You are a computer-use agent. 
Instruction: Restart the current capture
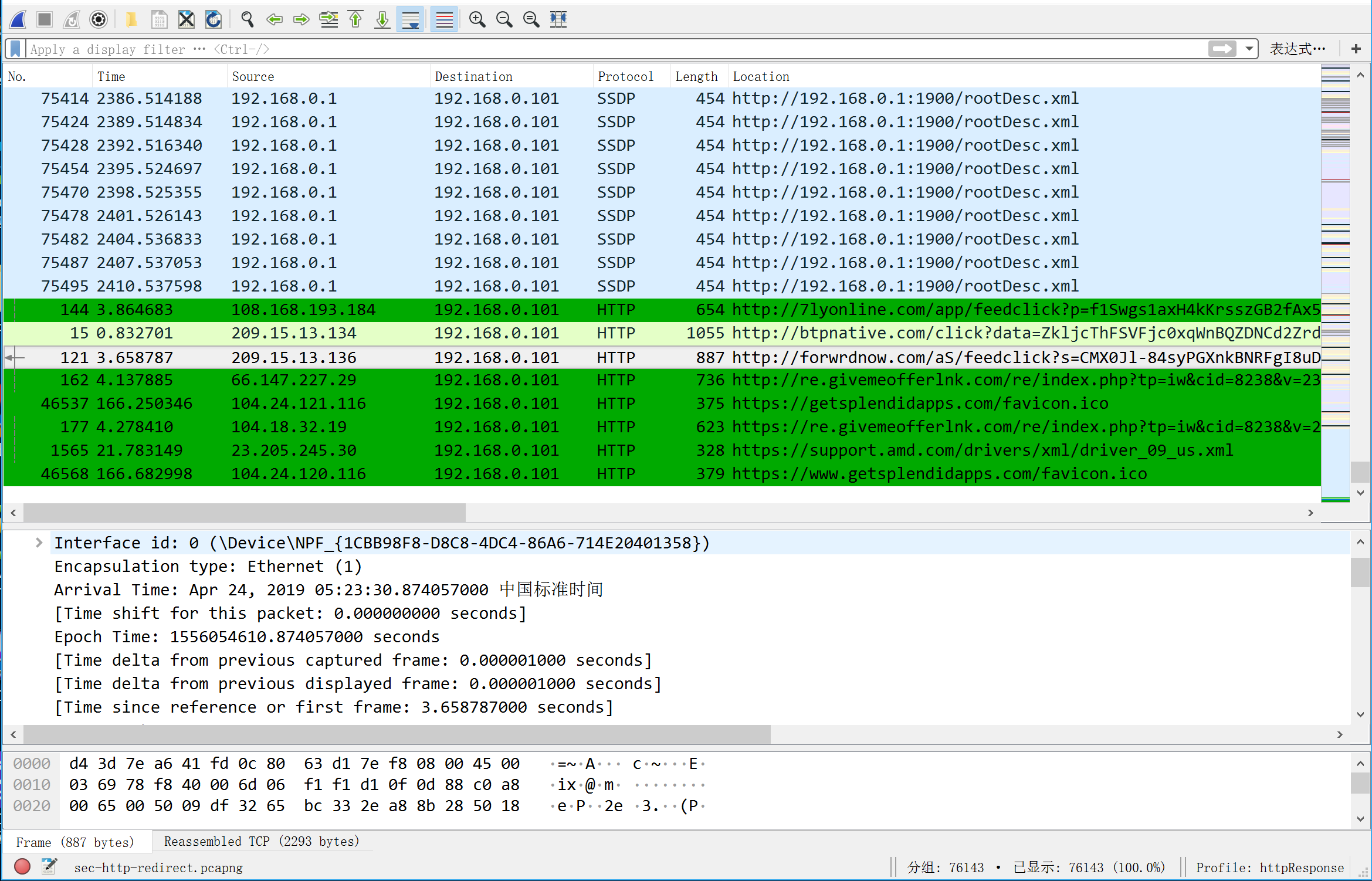[72, 19]
